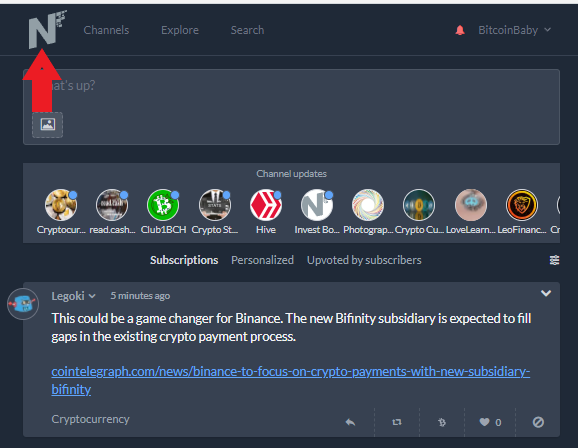Click the Channel updates heading
The image size is (578, 448).
pos(292,174)
